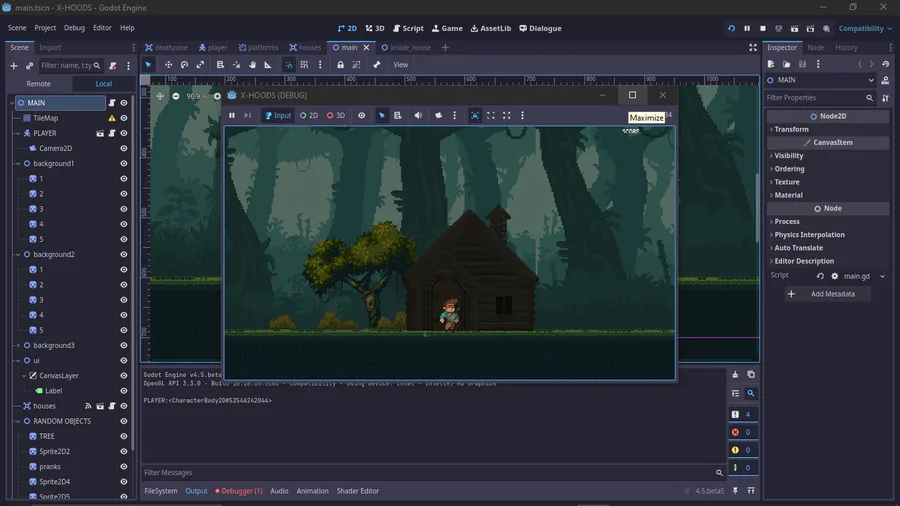Load an existing resource in the Inspector
Screen dimensions: 900x506
(786, 64)
